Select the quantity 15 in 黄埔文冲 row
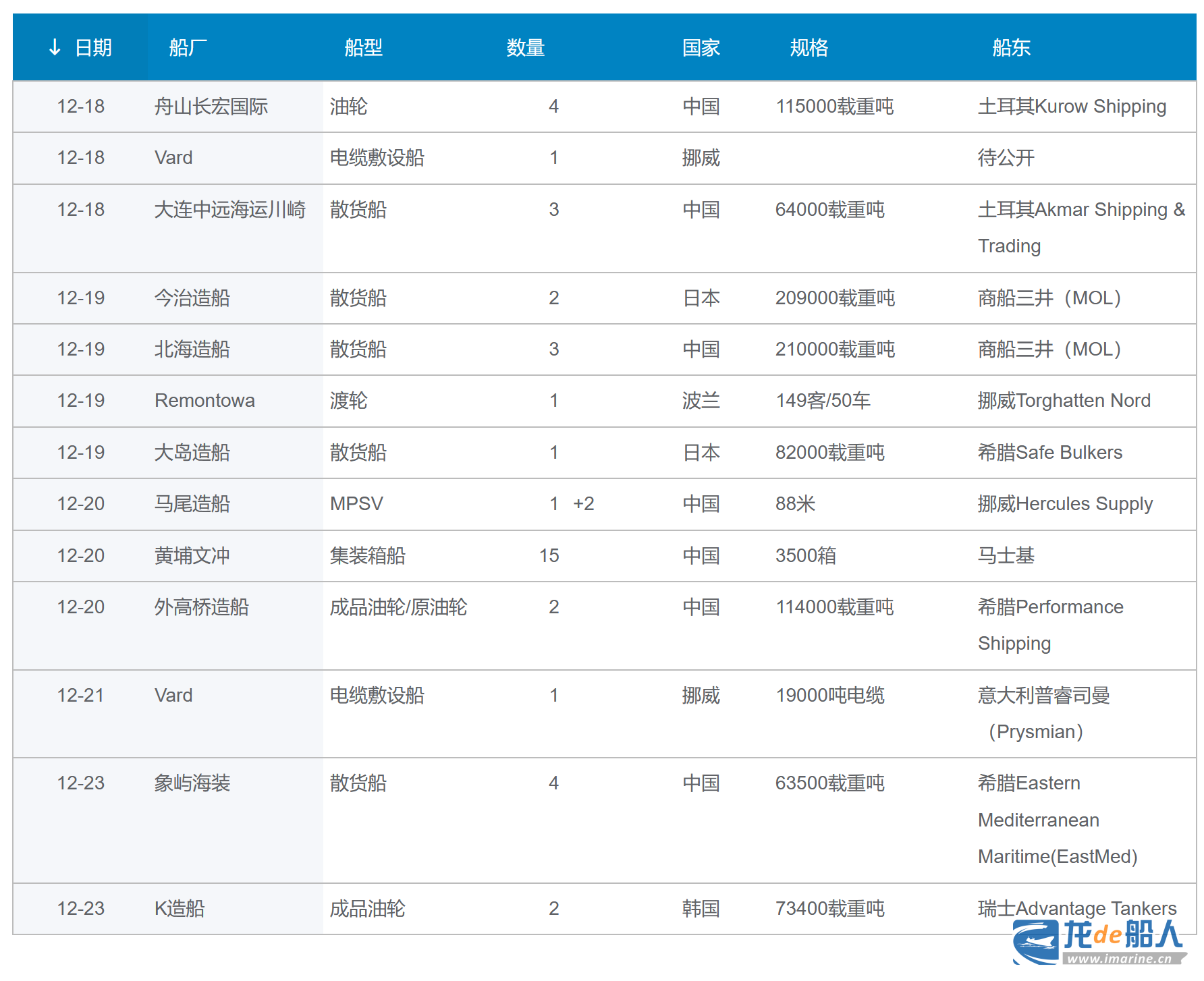The width and height of the screenshot is (1204, 981). coord(549,556)
